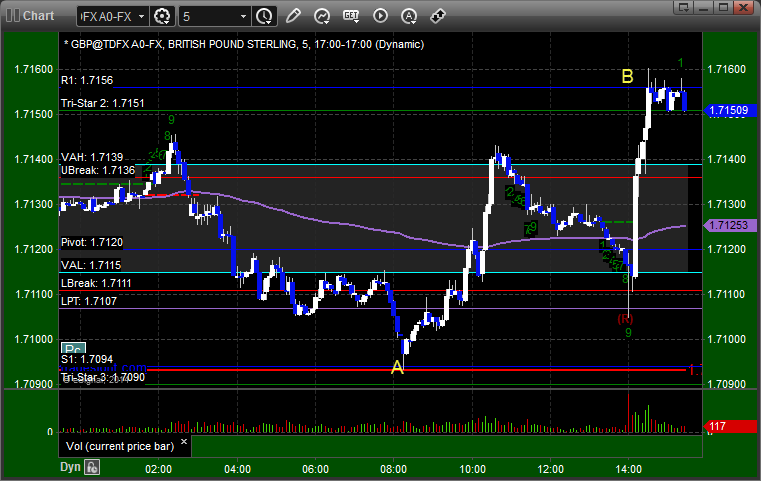
Task: Click the 02:00 time axis label
Action: click(x=158, y=469)
